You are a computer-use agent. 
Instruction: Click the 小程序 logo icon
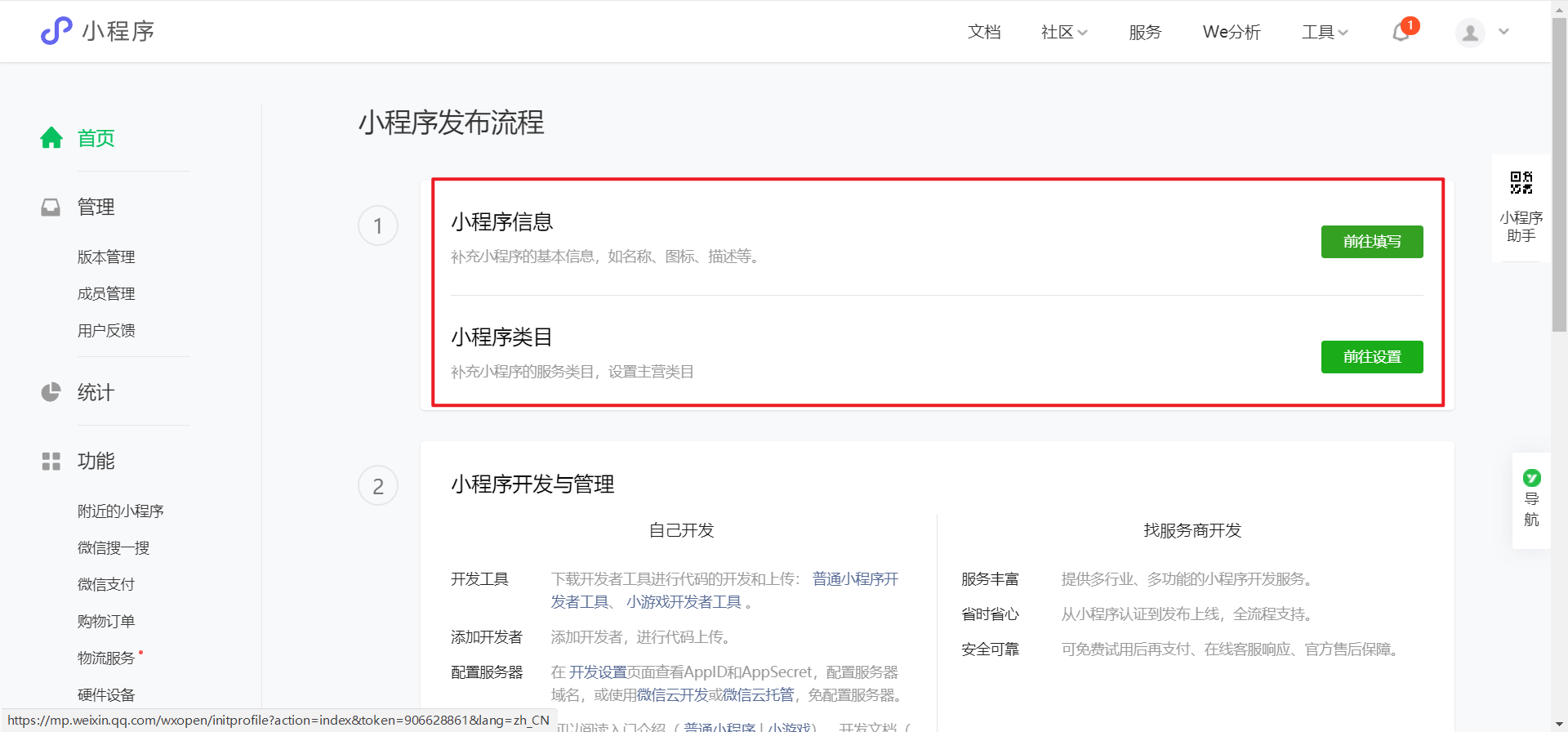tap(56, 31)
